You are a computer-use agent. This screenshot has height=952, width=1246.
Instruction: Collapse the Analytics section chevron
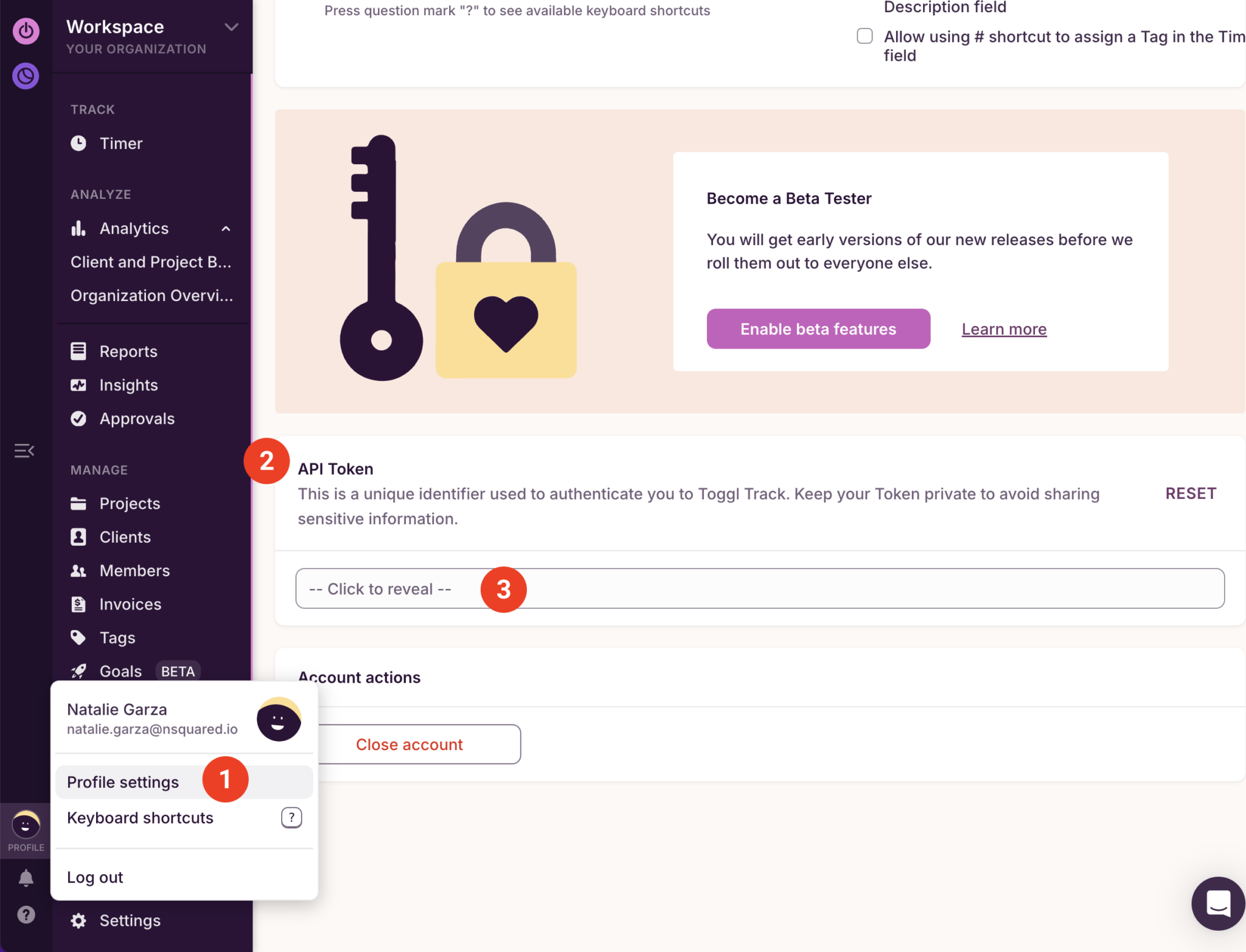point(226,228)
